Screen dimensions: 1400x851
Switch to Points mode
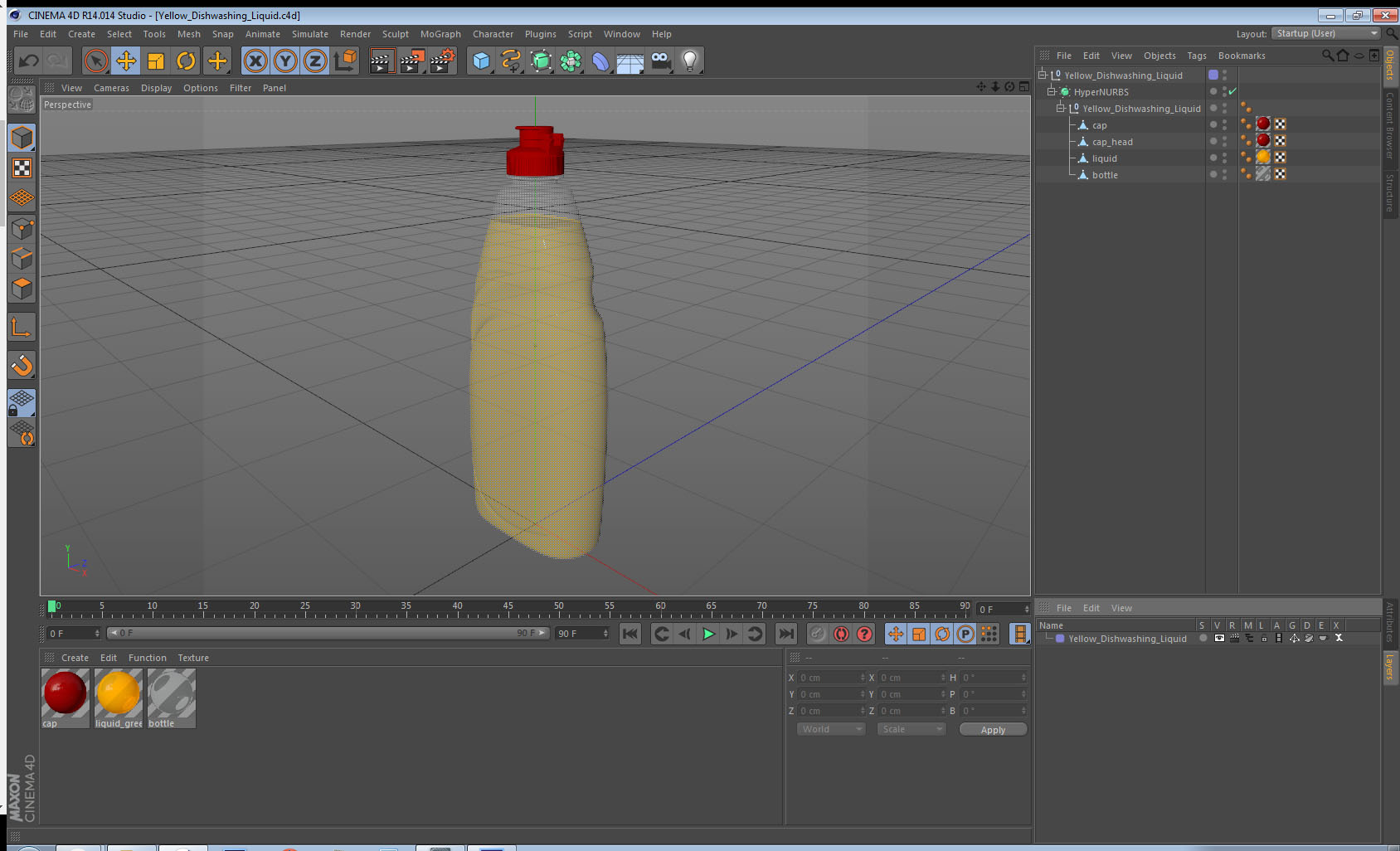pyautogui.click(x=22, y=229)
